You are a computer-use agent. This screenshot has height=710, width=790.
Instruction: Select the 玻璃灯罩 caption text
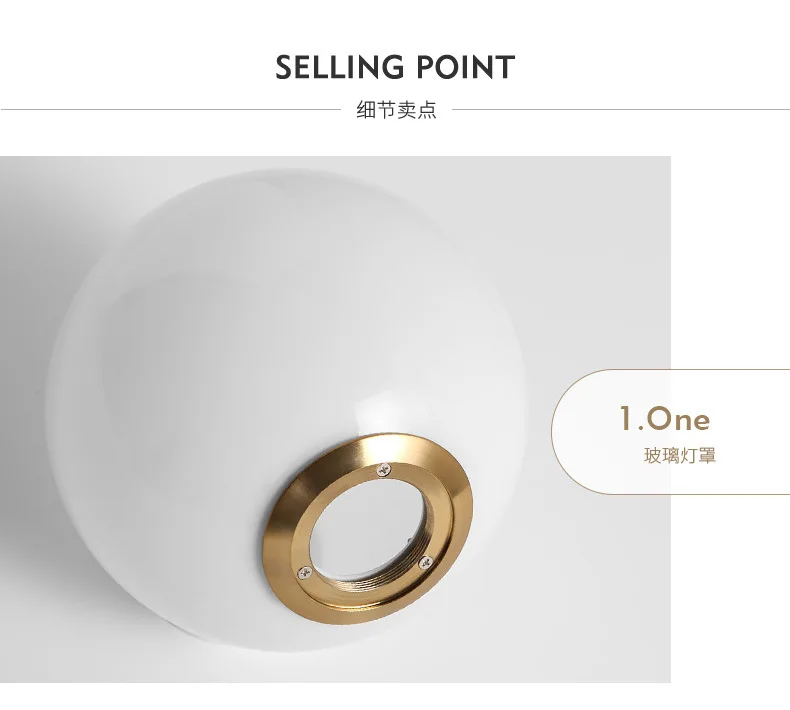click(x=680, y=456)
